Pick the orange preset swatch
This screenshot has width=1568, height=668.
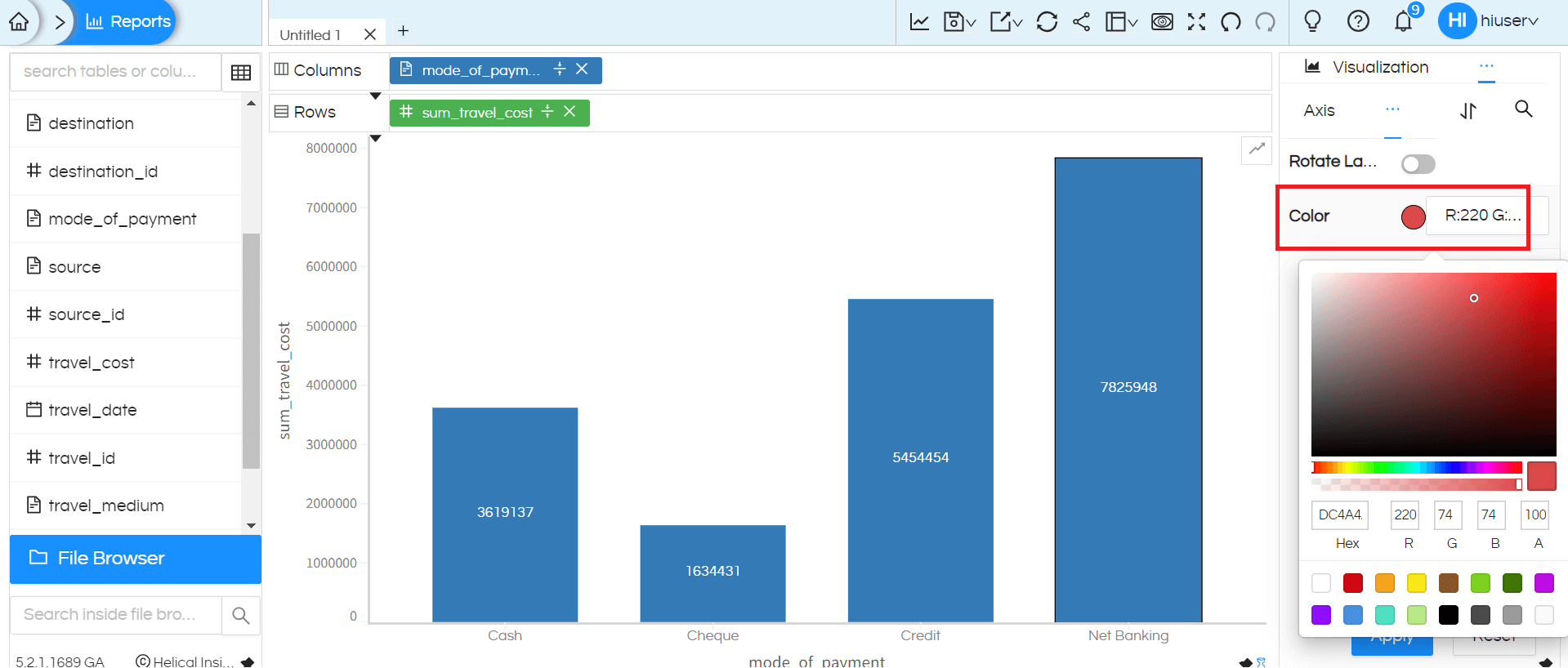pos(1385,583)
